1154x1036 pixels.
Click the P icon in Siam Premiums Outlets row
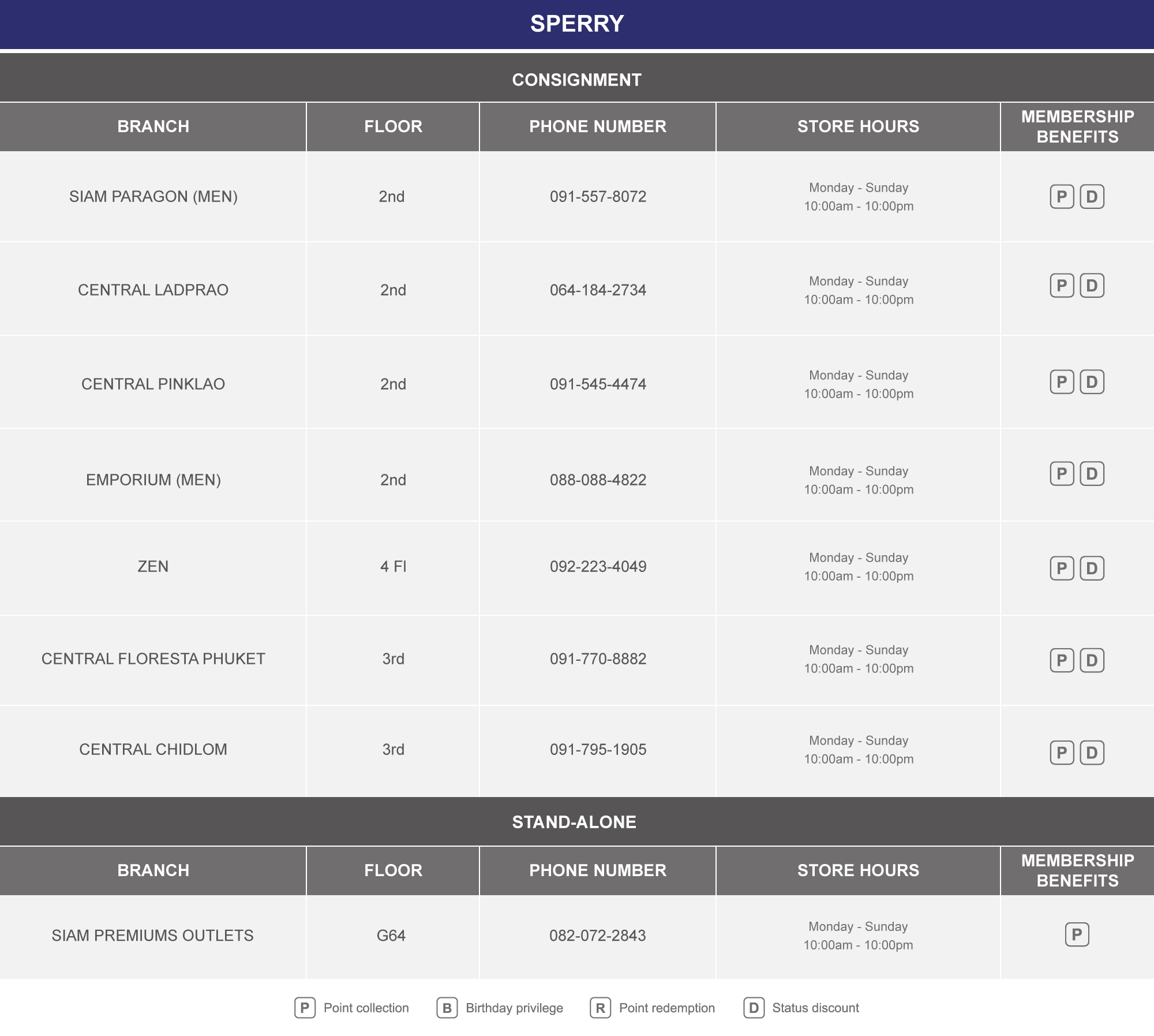(x=1077, y=934)
